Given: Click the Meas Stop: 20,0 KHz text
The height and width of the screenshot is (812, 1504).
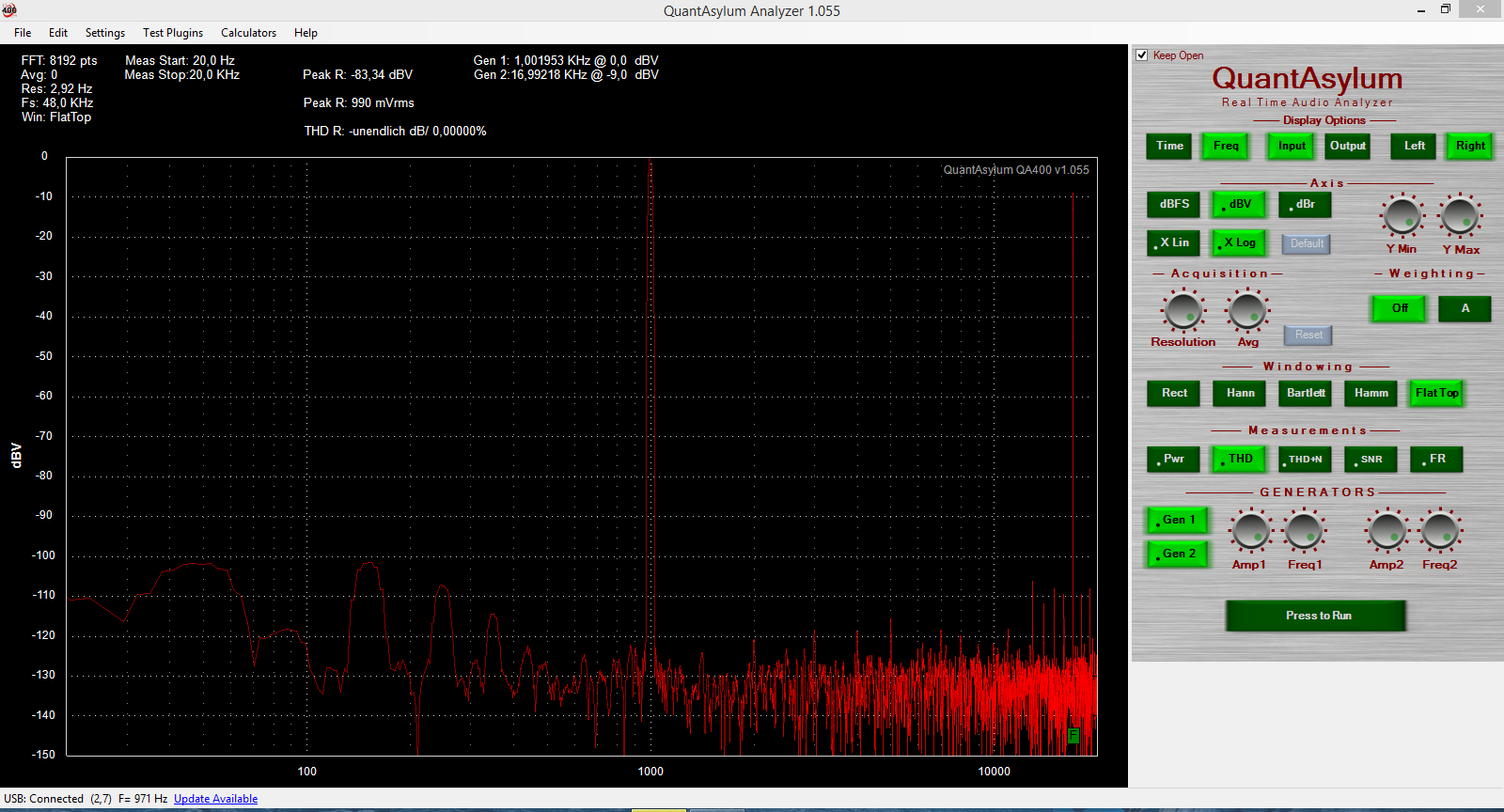Looking at the screenshot, I should pos(181,75).
